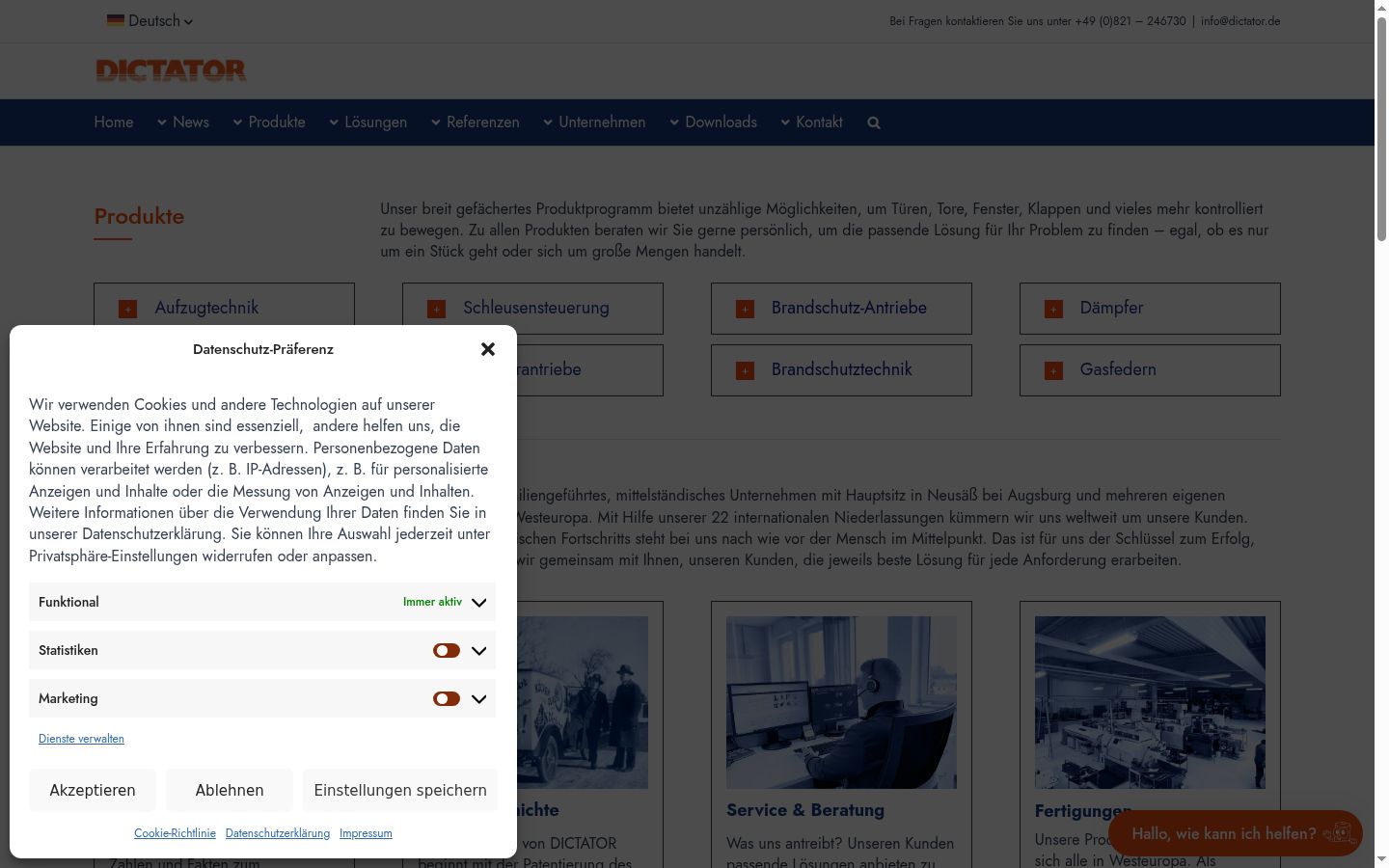Open the chat helper 'Hallo, wie kann ich helfen?'
This screenshot has width=1389, height=868.
click(1236, 833)
